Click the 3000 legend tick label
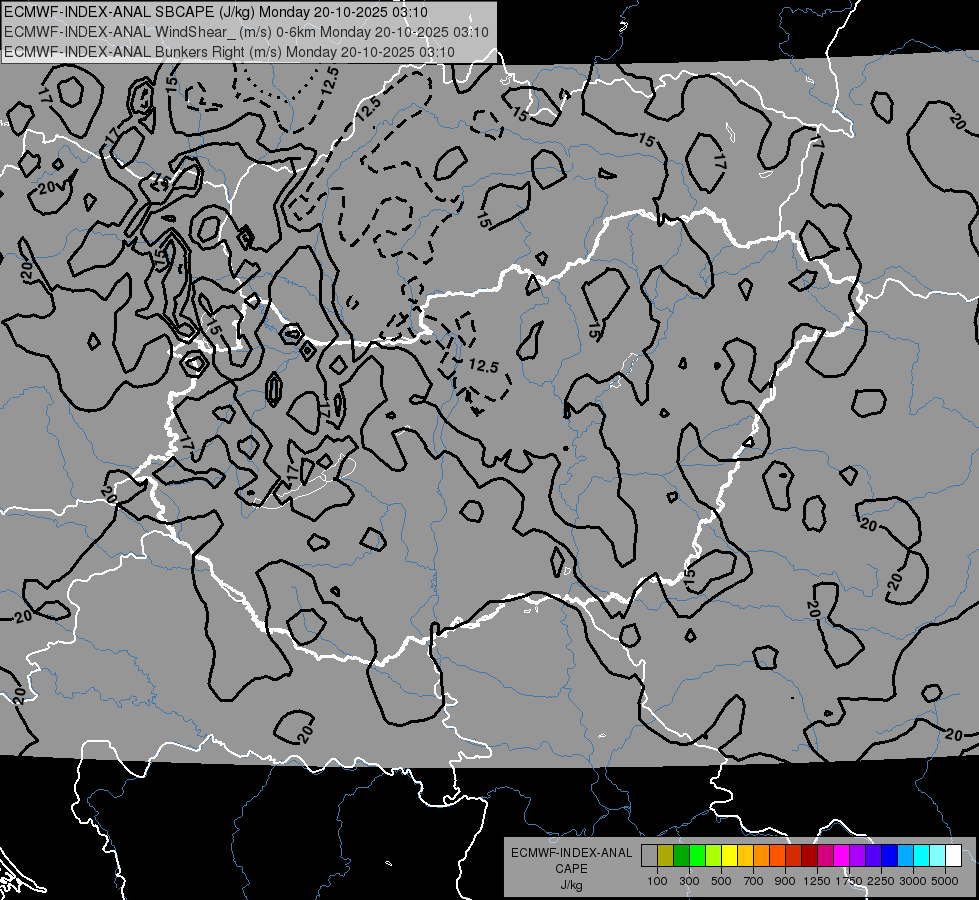Screen dimensions: 979x900 pyautogui.click(x=913, y=881)
